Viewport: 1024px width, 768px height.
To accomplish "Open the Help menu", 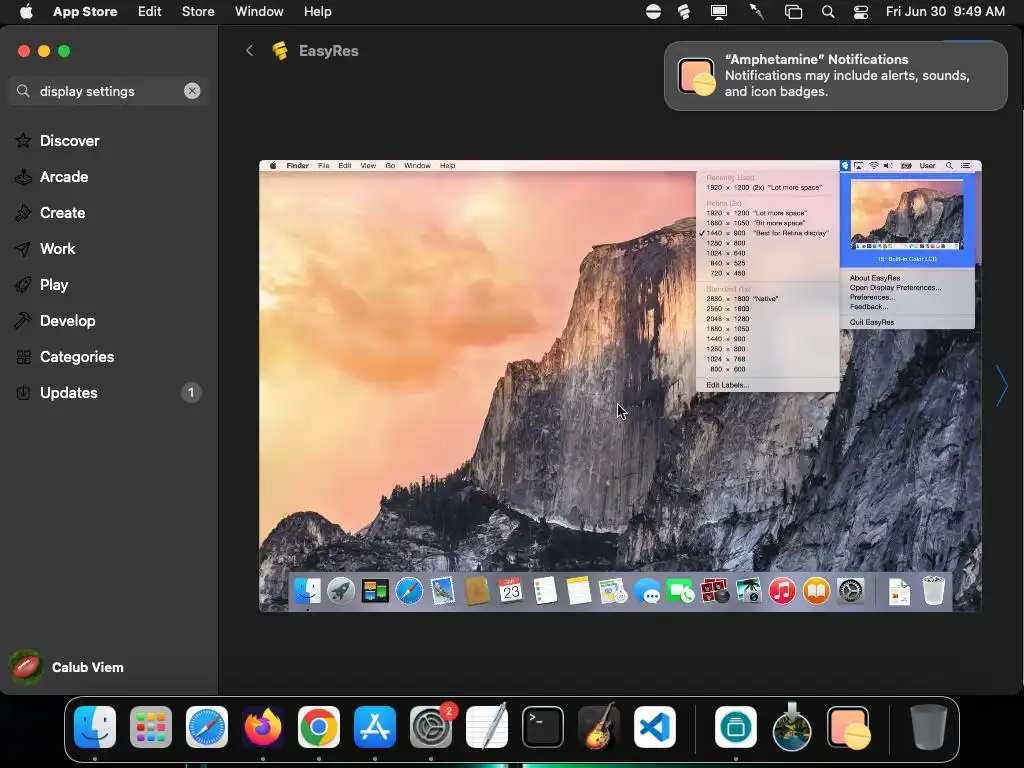I will point(317,11).
